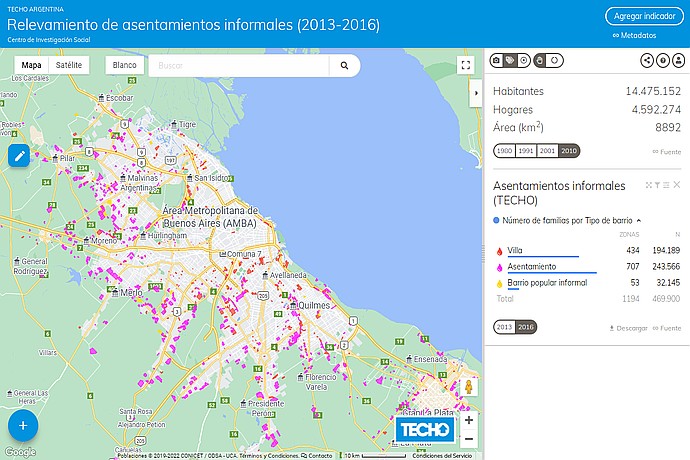Click the Barrio popular informal label
This screenshot has height=460, width=690.
547,283
